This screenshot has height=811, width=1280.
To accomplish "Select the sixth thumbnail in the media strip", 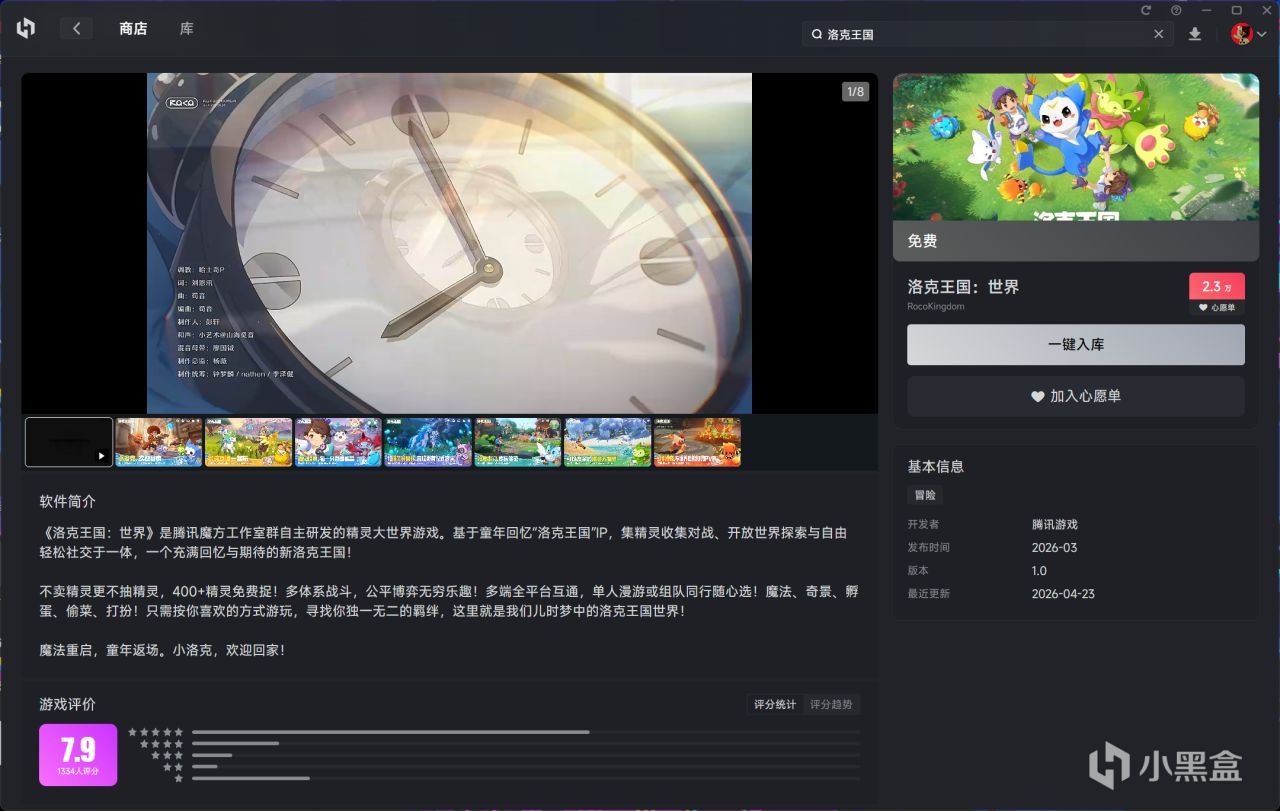I will click(x=518, y=442).
